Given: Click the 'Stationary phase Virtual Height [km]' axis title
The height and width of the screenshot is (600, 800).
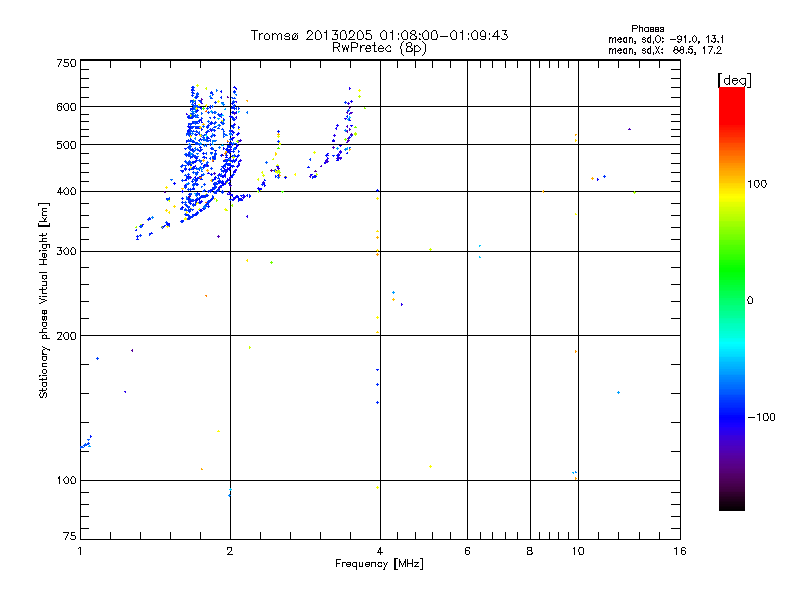Looking at the screenshot, I should coord(43,300).
